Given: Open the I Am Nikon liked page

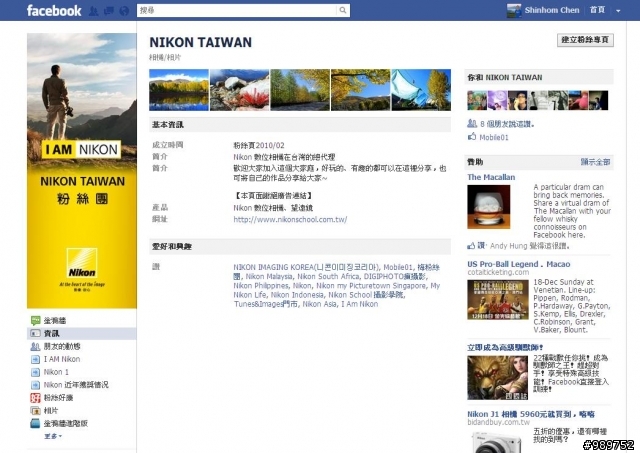Looking at the screenshot, I should tap(360, 304).
